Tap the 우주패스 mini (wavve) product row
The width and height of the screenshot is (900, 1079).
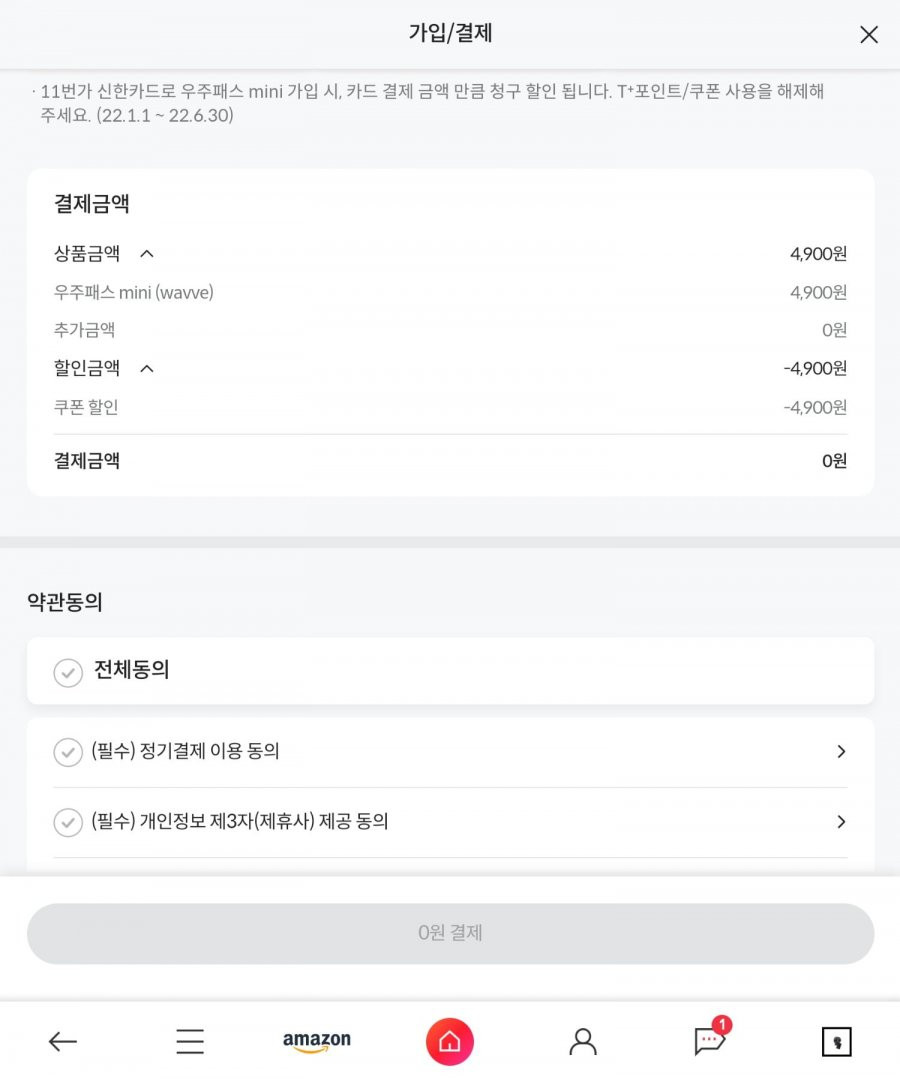pos(451,292)
